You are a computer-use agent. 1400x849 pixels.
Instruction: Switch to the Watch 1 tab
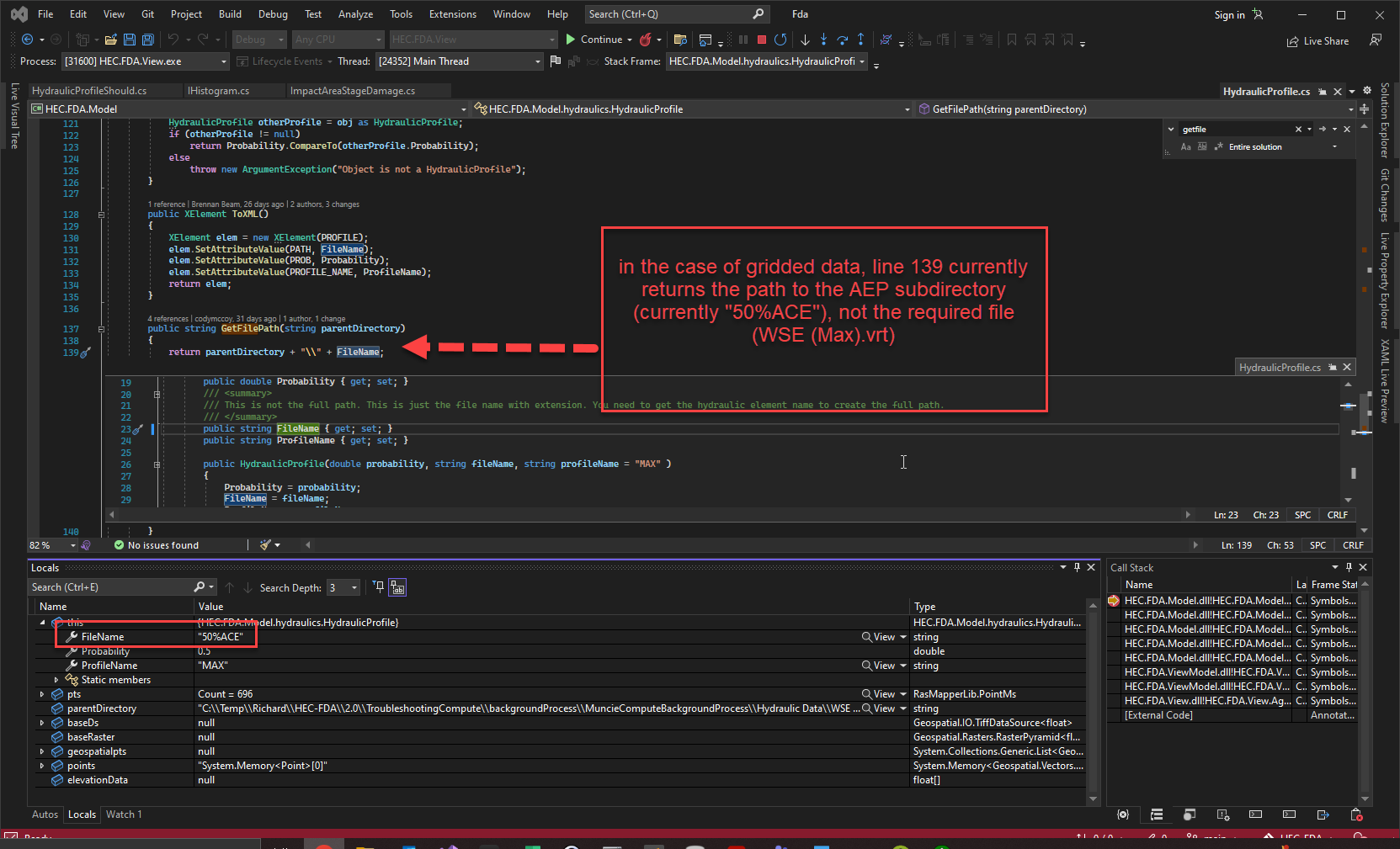pos(124,815)
